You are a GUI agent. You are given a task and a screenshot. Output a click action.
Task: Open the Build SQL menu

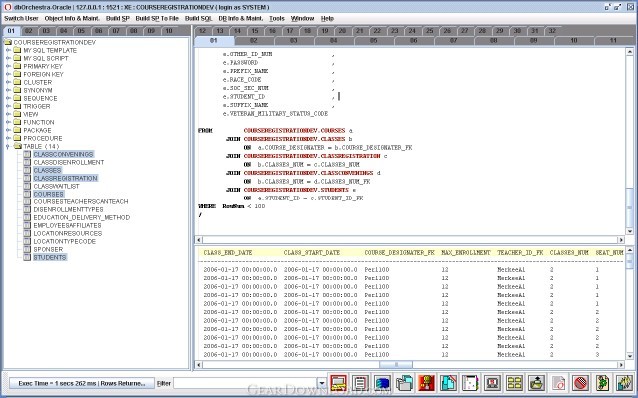tap(199, 18)
